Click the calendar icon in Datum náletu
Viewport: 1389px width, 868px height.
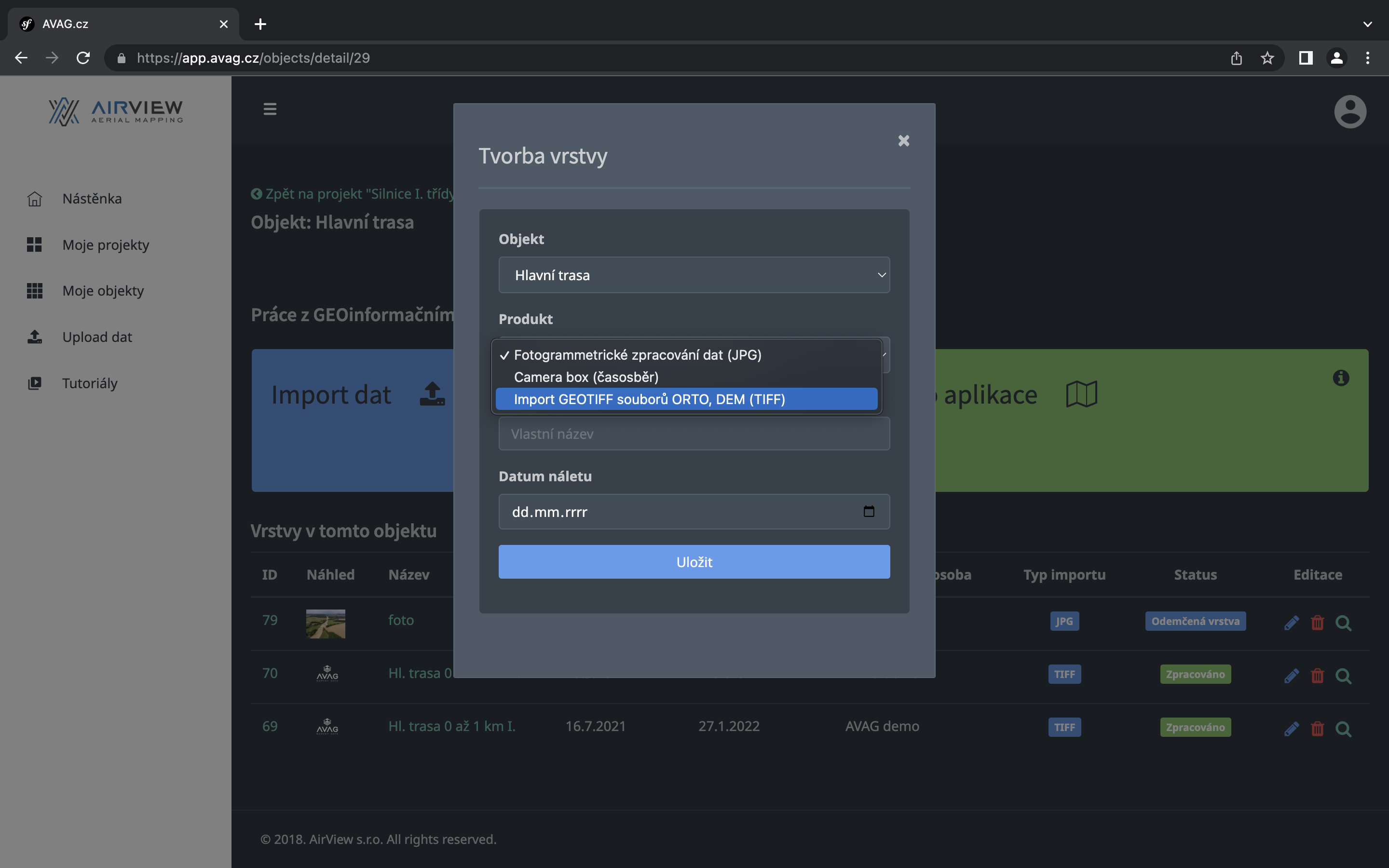point(869,512)
